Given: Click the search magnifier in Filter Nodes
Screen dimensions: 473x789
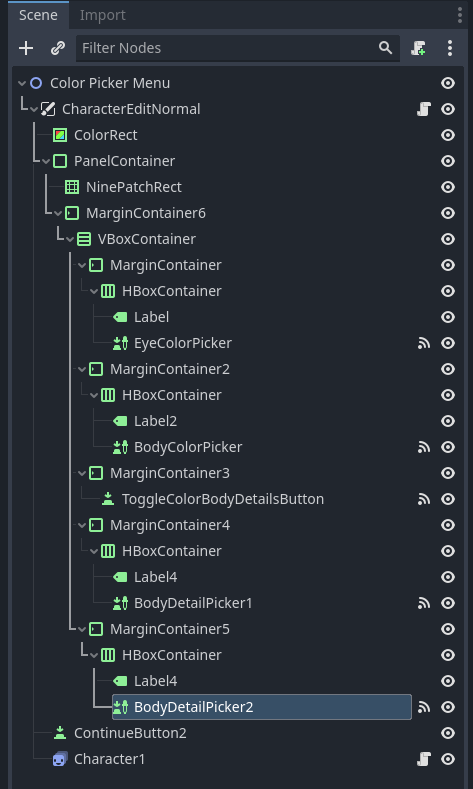Looking at the screenshot, I should click(385, 48).
